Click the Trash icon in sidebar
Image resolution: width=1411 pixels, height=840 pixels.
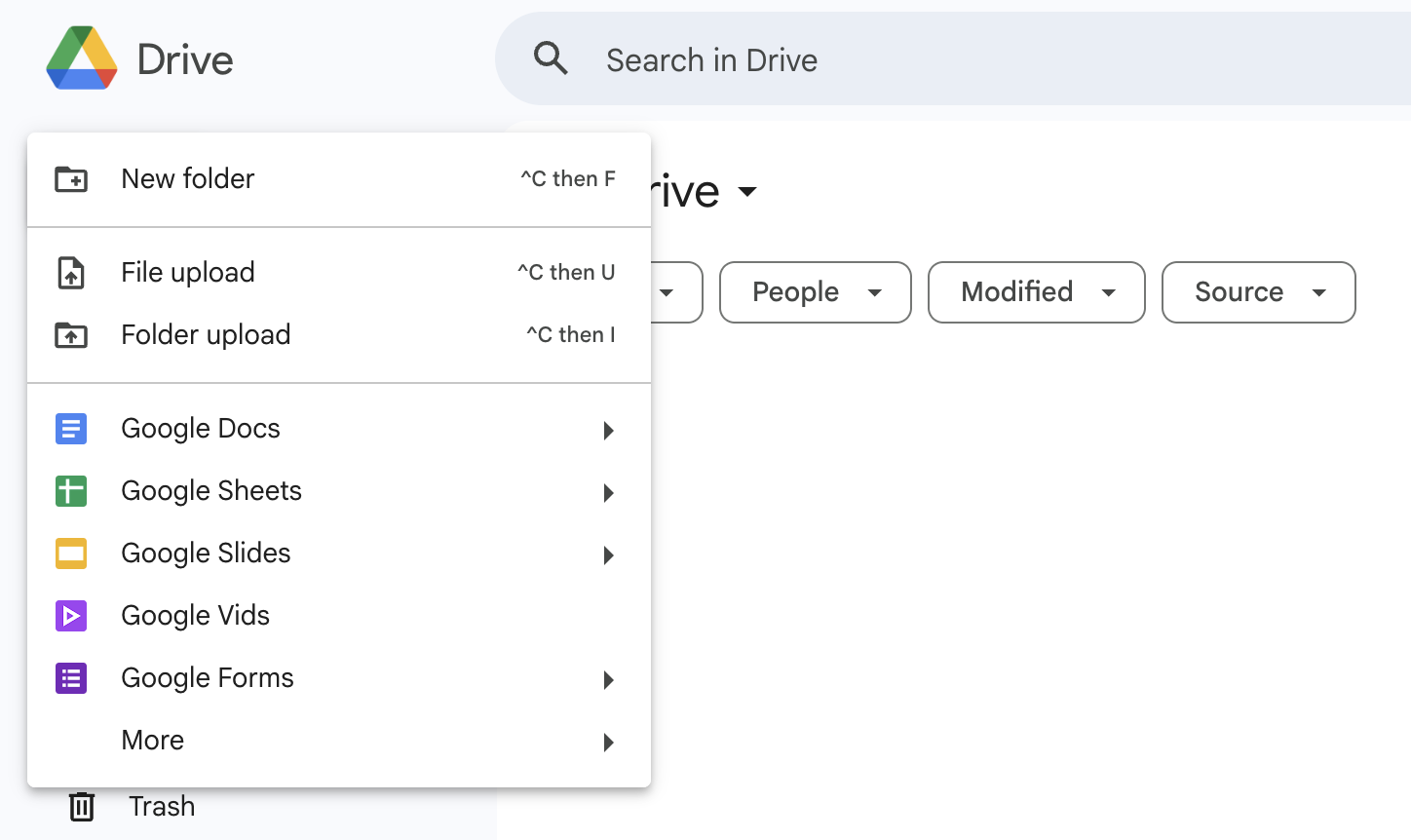(82, 806)
